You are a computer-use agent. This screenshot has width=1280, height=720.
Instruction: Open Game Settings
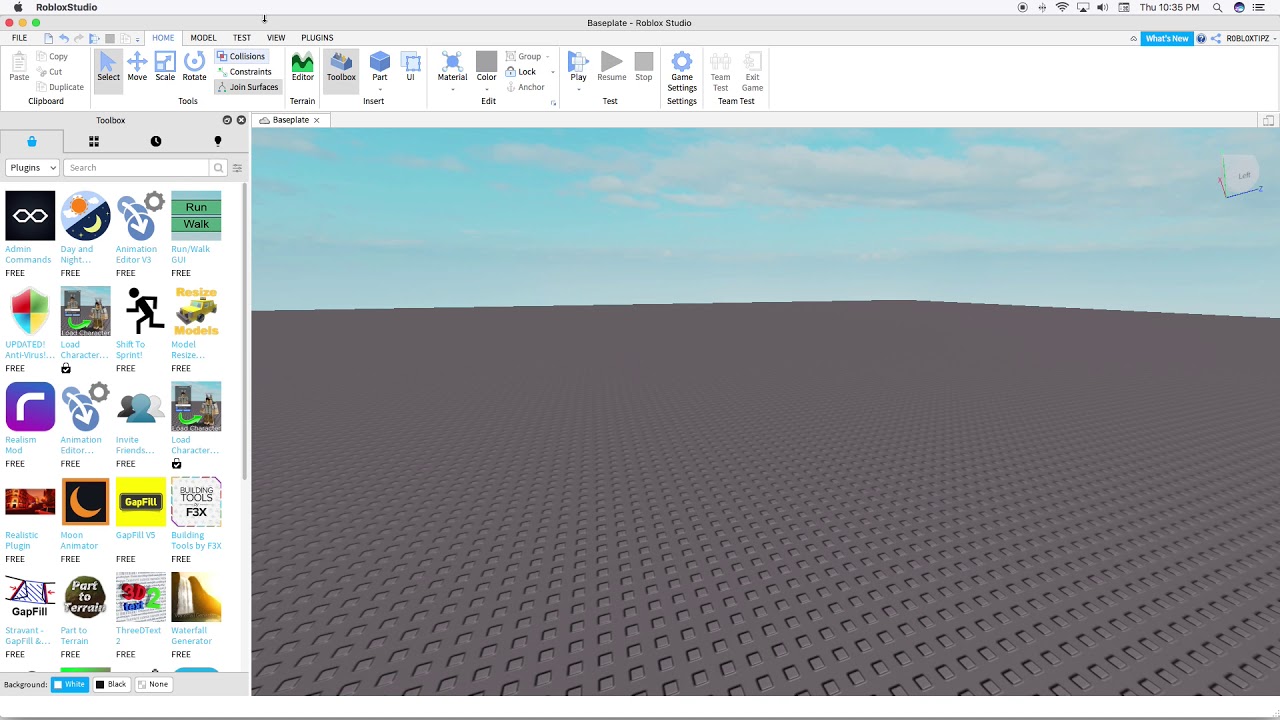click(682, 71)
